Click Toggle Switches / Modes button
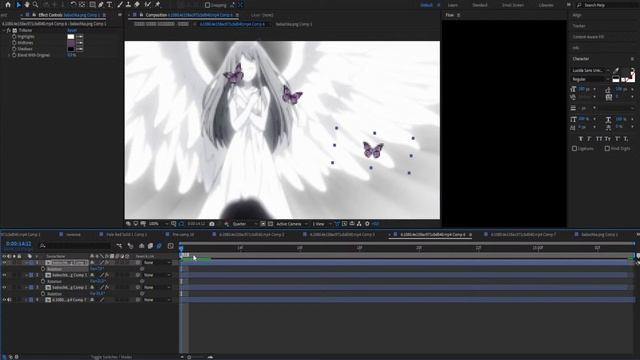640x360 pixels. click(110, 357)
